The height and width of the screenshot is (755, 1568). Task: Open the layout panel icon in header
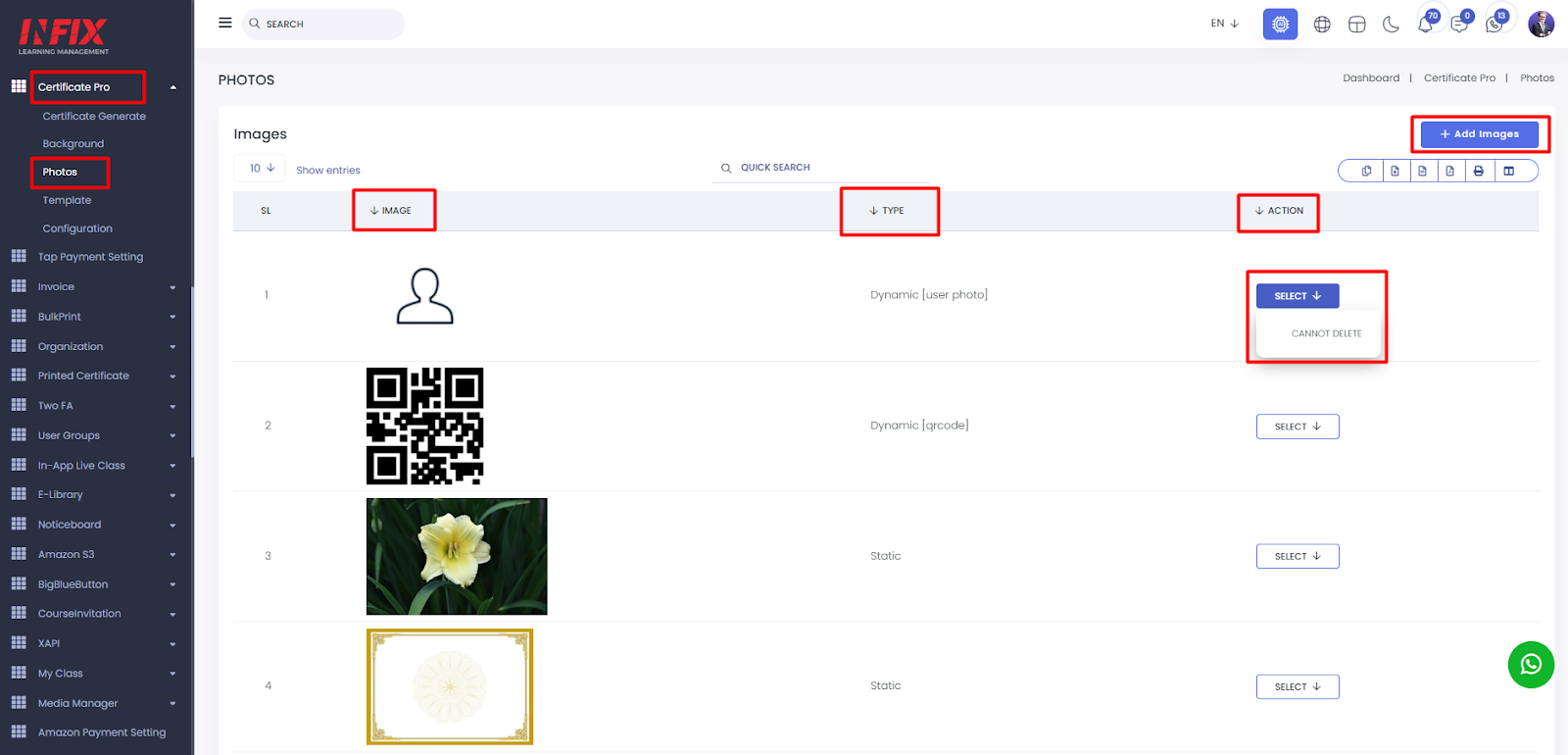pyautogui.click(x=1356, y=25)
